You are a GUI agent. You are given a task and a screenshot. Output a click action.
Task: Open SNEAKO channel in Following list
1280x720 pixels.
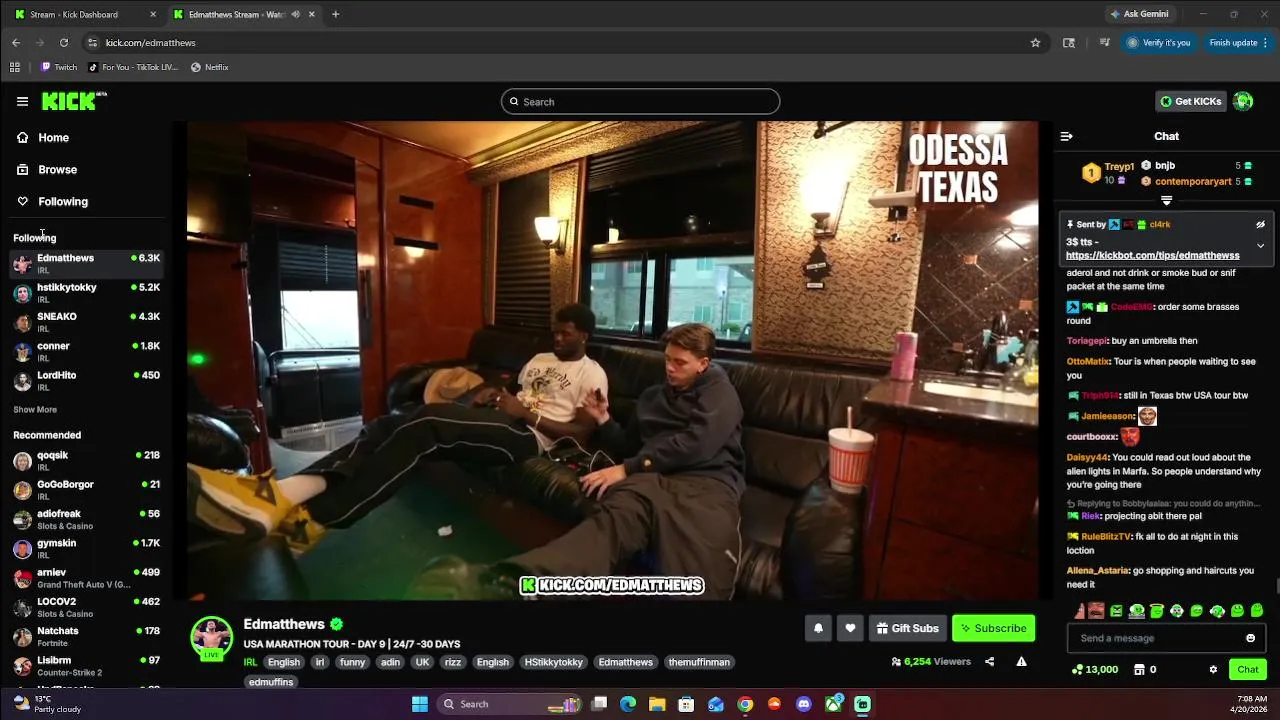(x=86, y=322)
